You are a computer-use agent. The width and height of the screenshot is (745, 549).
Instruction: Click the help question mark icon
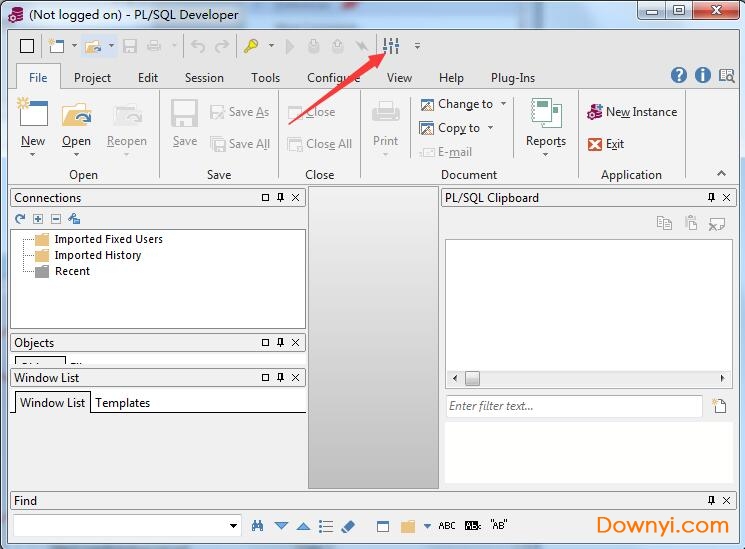pos(679,76)
